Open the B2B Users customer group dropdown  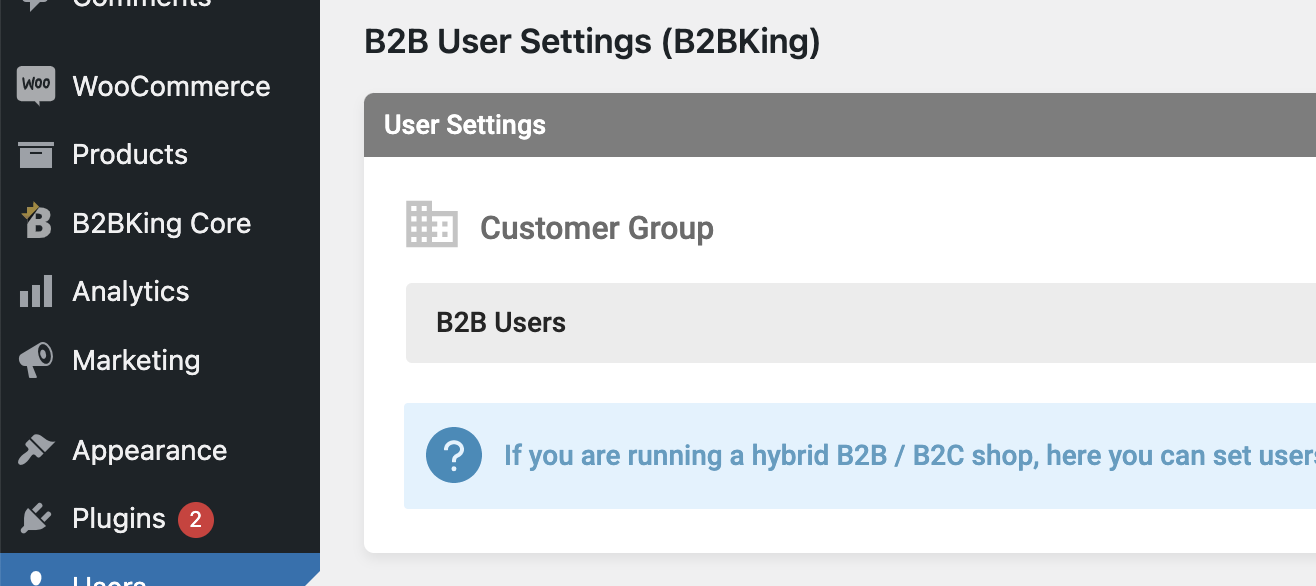coord(860,323)
